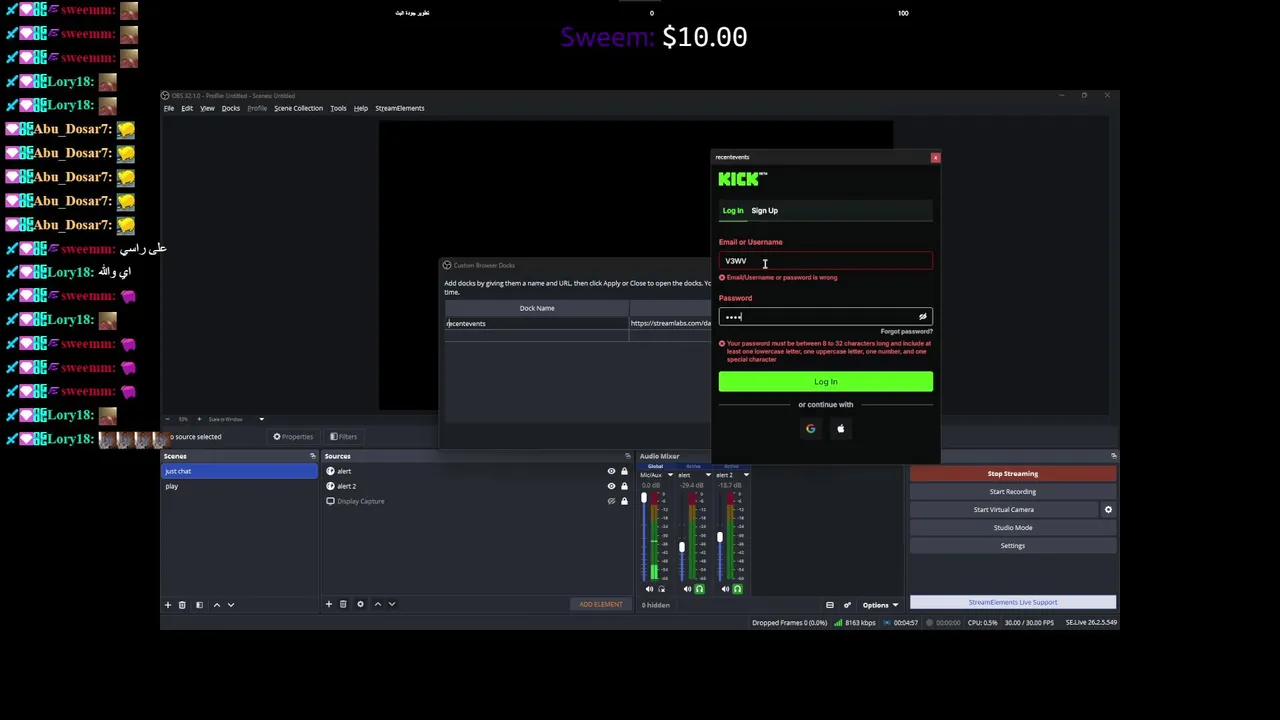Open alert channel dropdown arrow in mixer
The height and width of the screenshot is (720, 1280).
pos(708,475)
